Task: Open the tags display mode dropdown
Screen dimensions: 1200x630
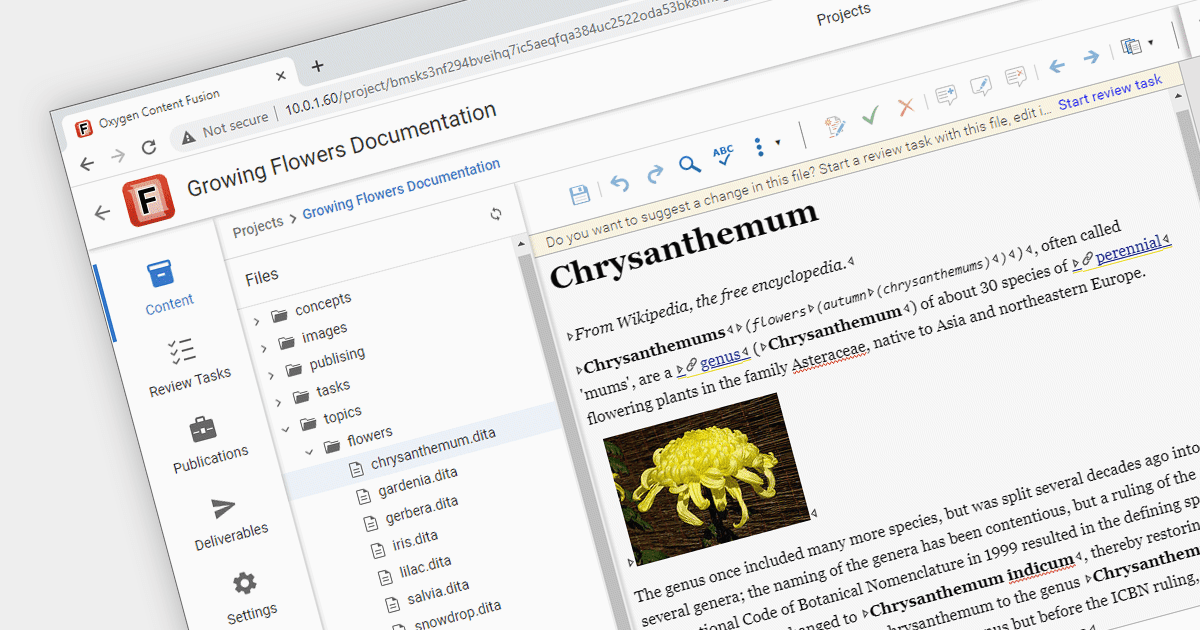Action: tap(1136, 45)
